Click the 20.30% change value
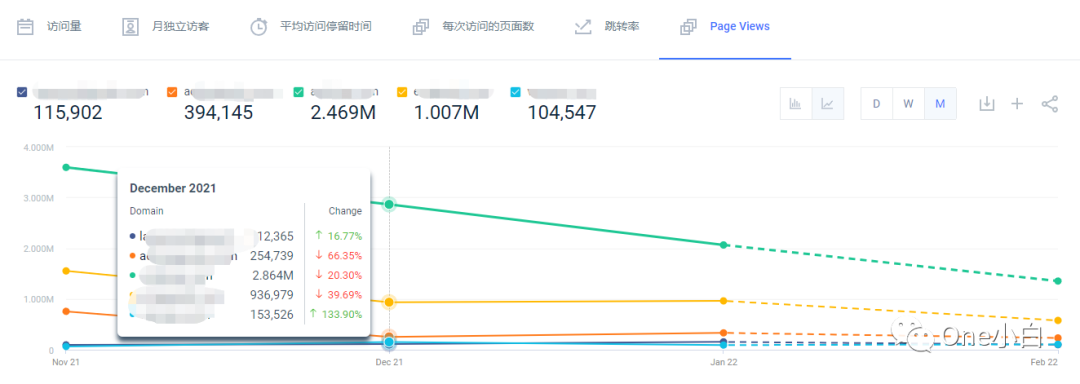Screen dimensions: 1080x384 point(344,275)
